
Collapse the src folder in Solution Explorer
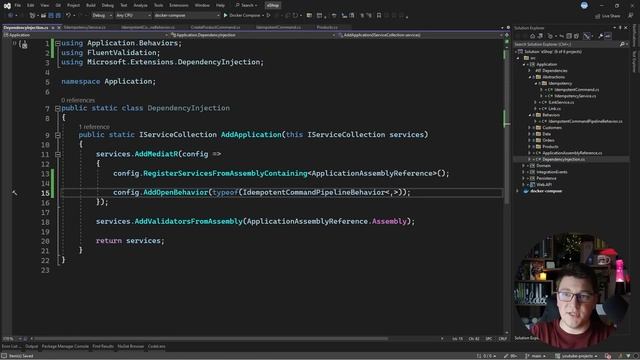tap(518, 58)
